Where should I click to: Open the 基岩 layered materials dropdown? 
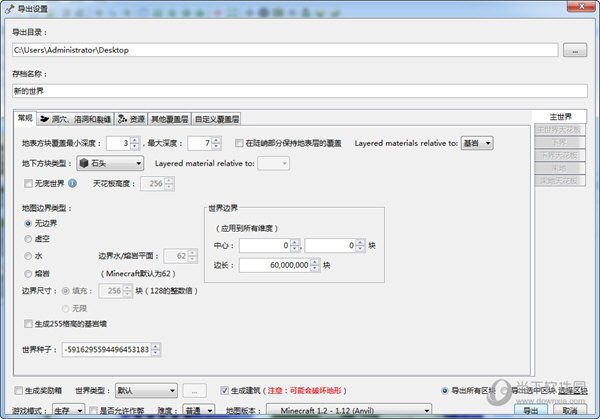(x=476, y=143)
